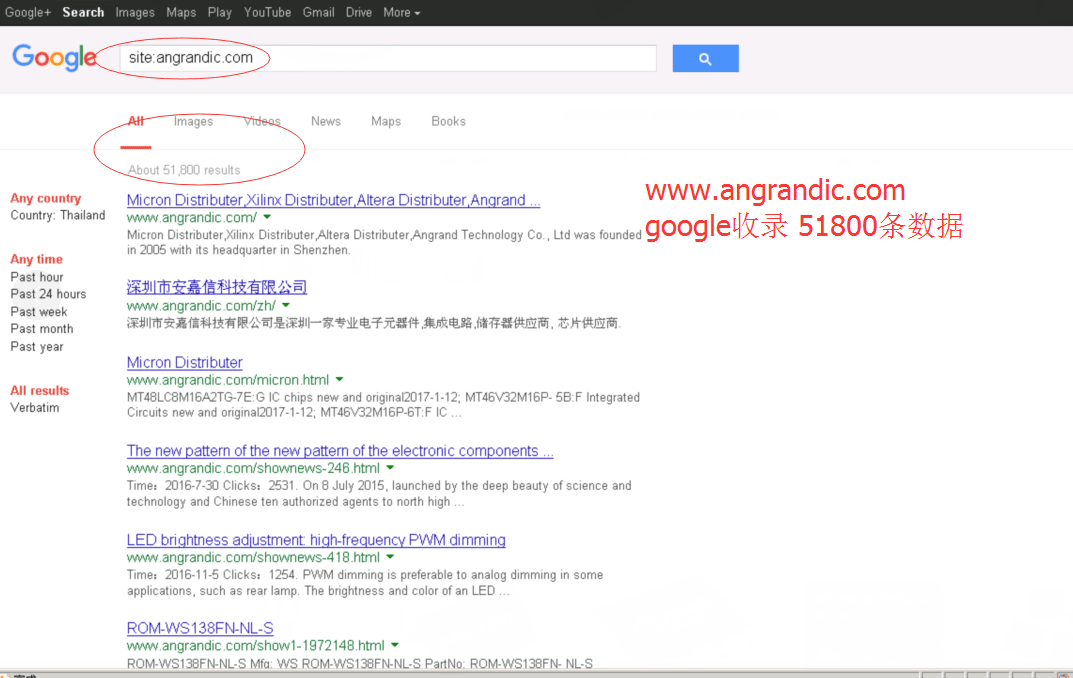Select Any country filter

click(x=46, y=198)
